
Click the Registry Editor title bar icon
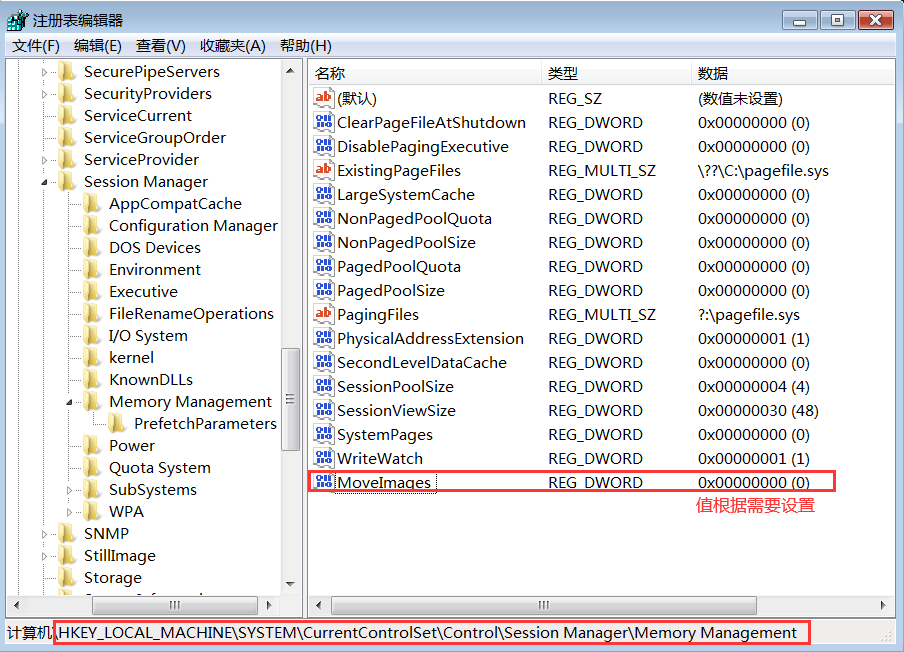pyautogui.click(x=17, y=19)
